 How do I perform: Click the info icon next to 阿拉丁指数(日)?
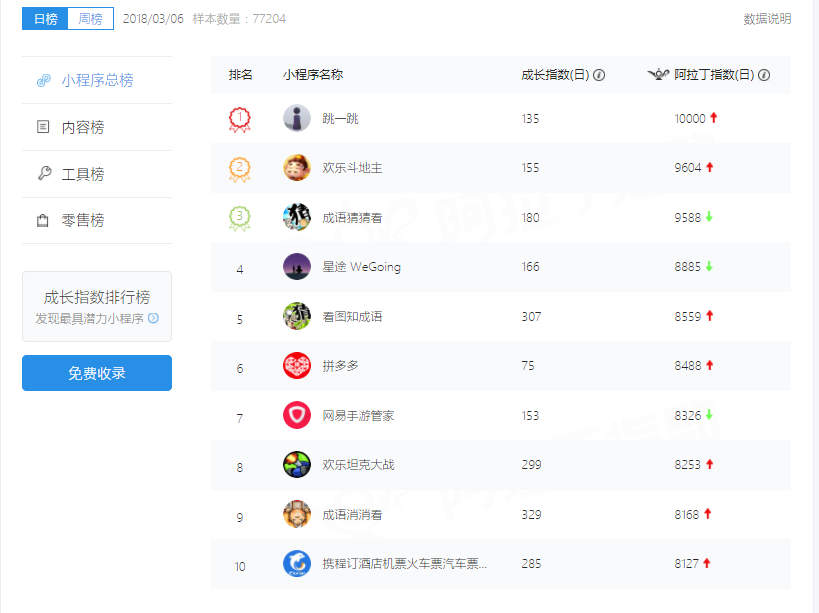764,75
